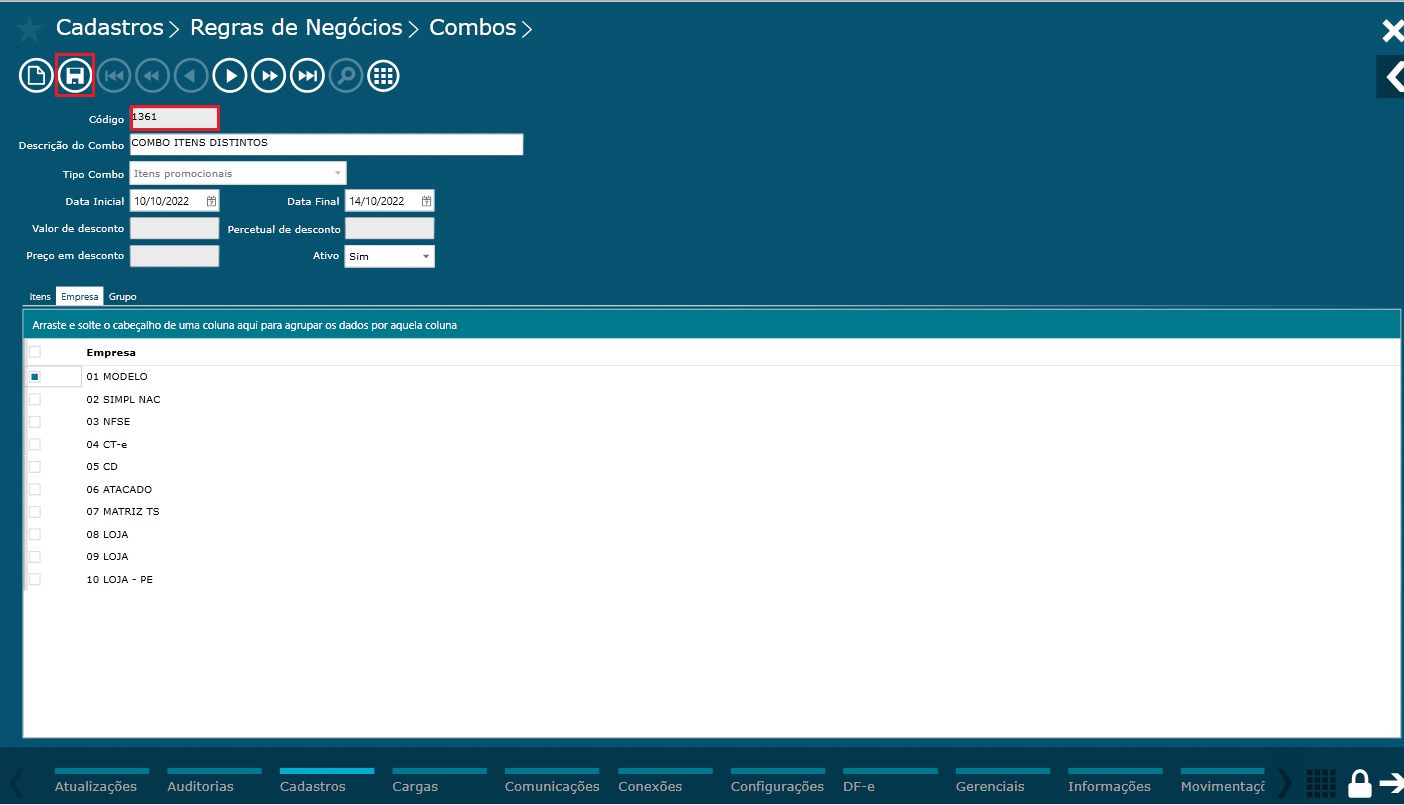Collapse the side panel chevron

pyautogui.click(x=1391, y=76)
